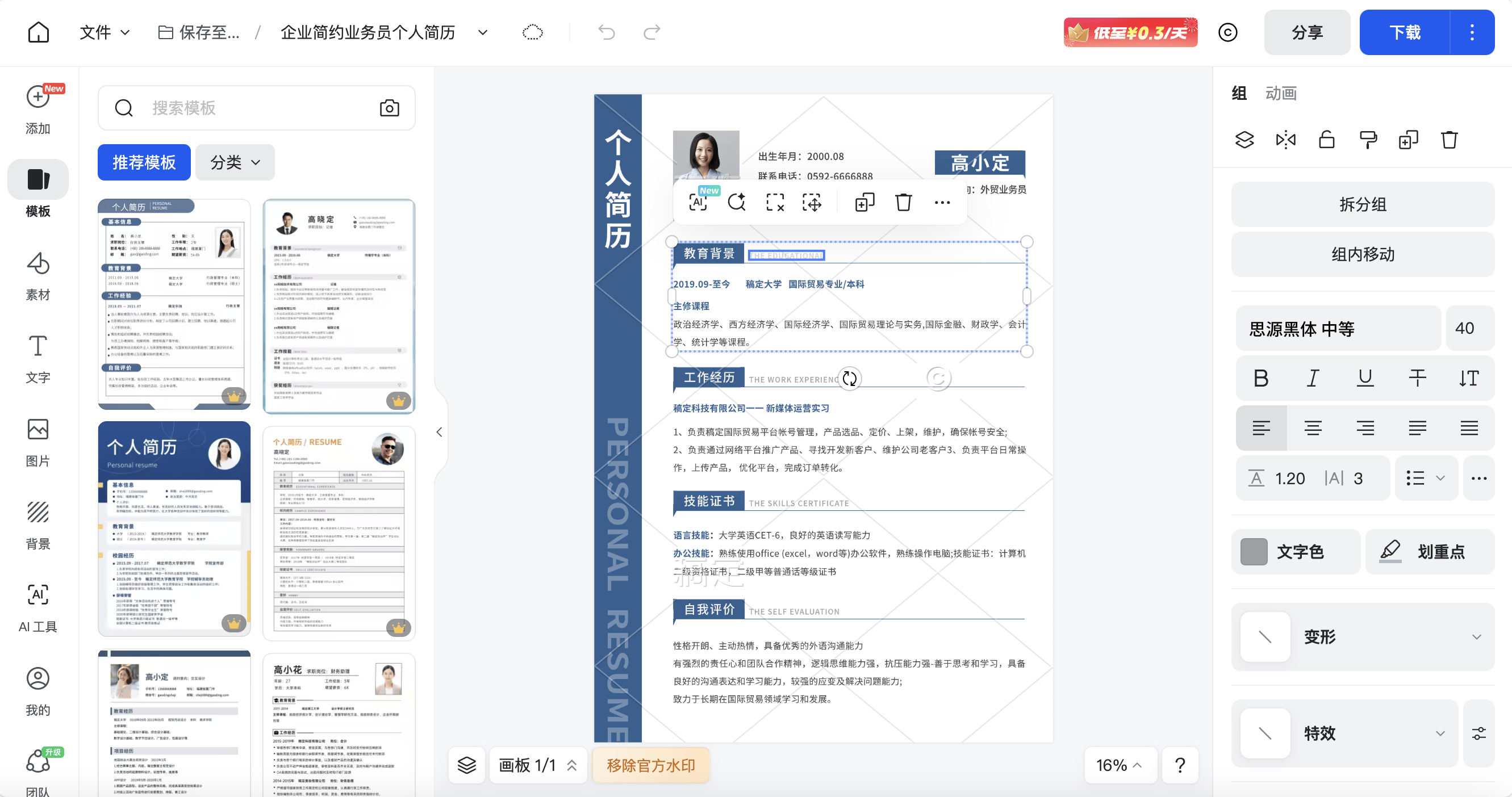This screenshot has width=1512, height=797.
Task: Open the 16% zoom level dropdown
Action: pos(1119,765)
